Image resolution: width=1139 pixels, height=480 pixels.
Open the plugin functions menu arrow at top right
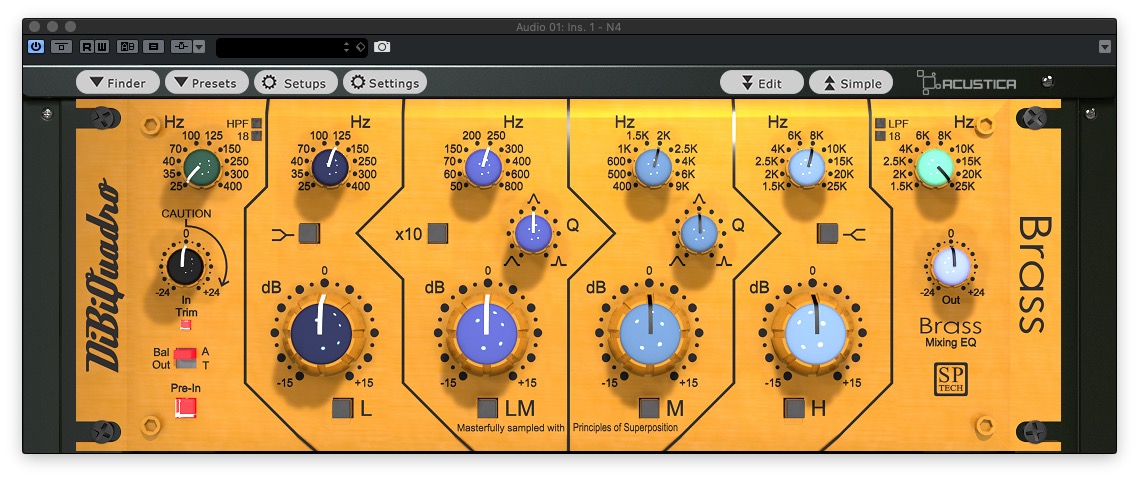pyautogui.click(x=1105, y=46)
